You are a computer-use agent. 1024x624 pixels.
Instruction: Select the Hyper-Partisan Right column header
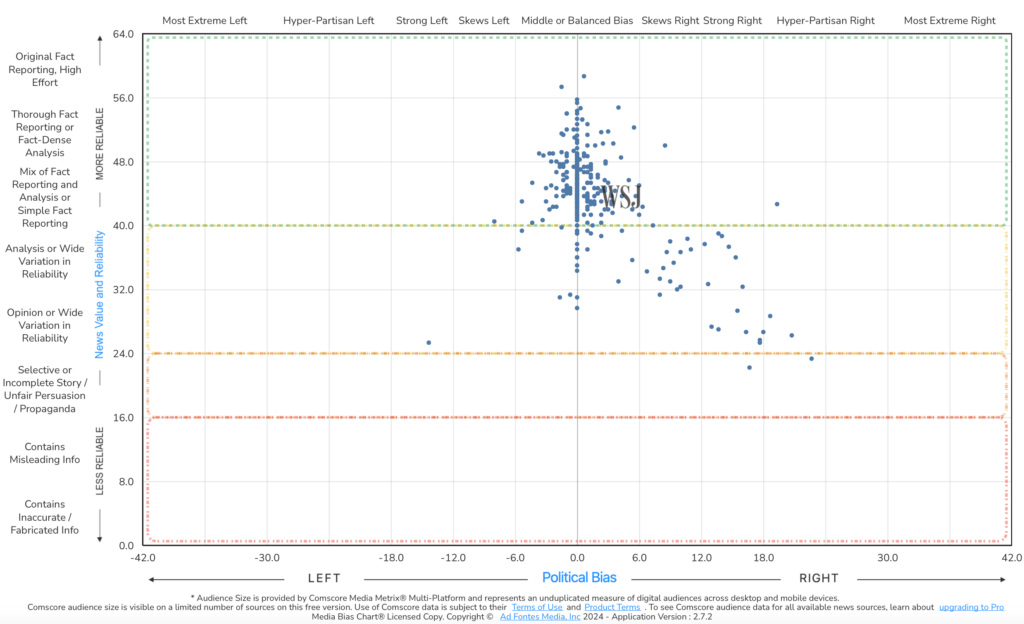tap(825, 20)
